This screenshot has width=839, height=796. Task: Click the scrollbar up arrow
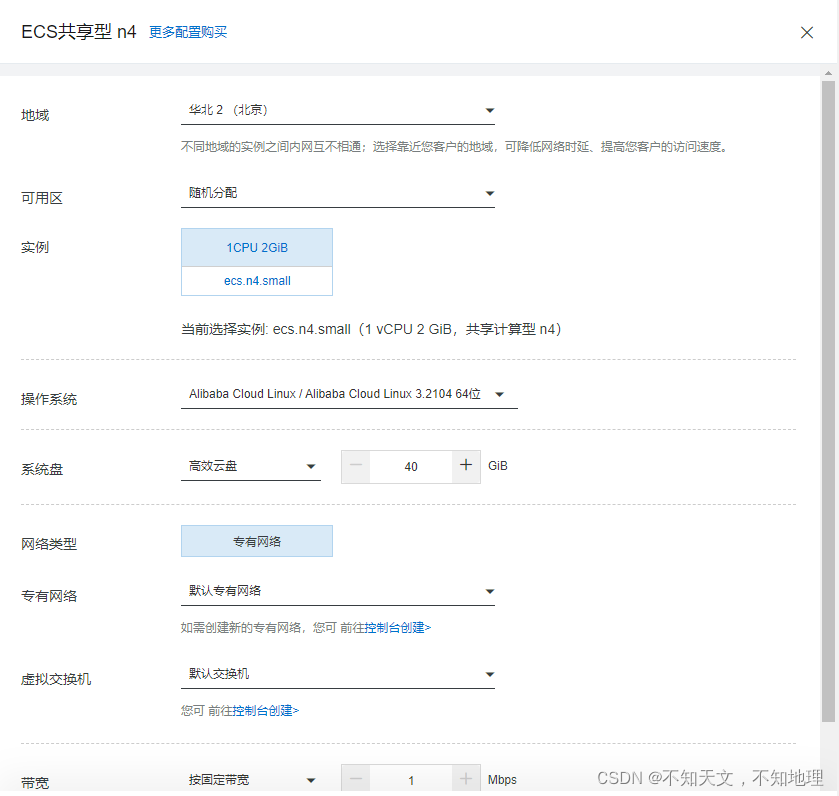828,73
